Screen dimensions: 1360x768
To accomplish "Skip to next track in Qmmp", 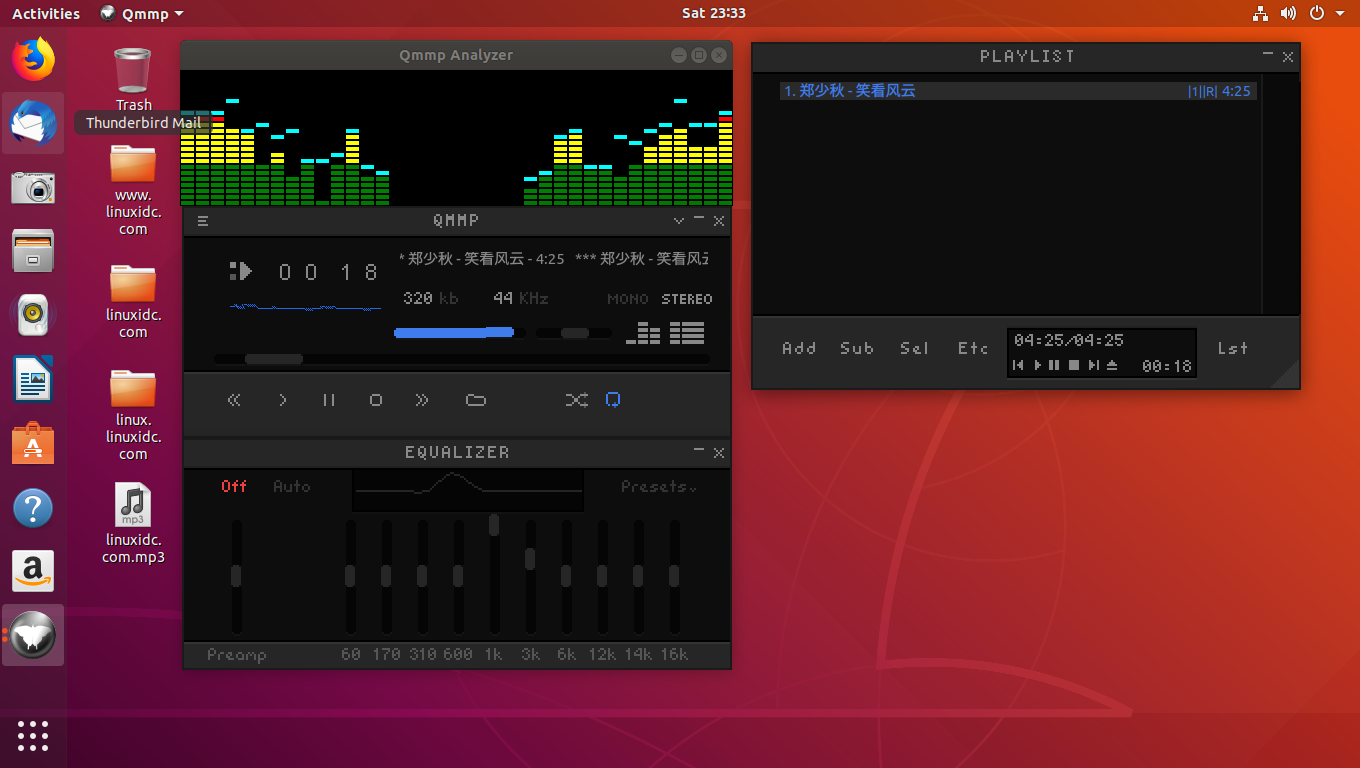I will 422,400.
